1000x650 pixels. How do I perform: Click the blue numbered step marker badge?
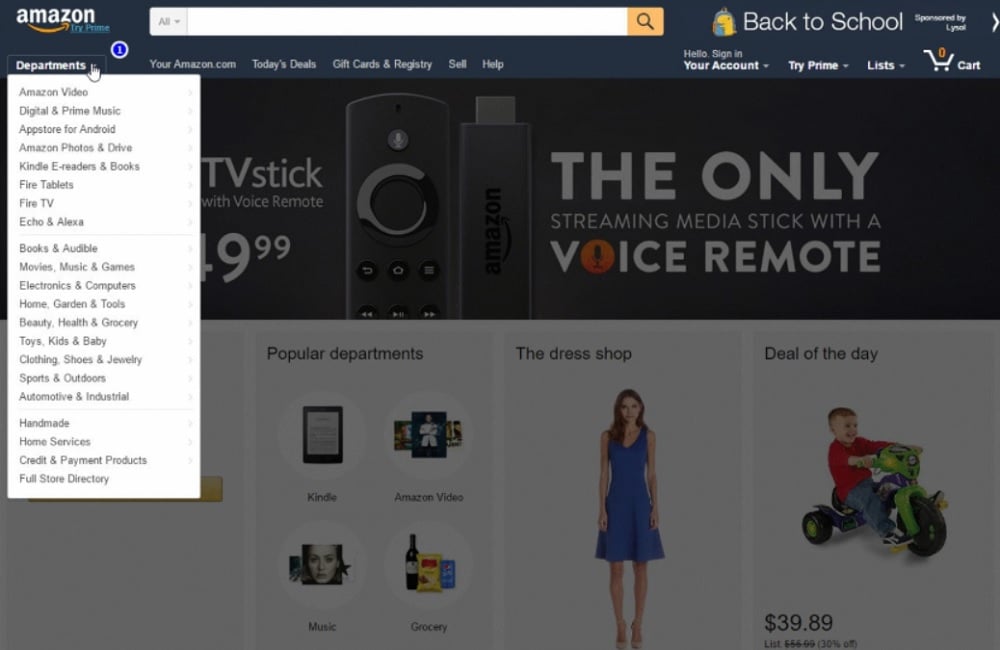(119, 50)
